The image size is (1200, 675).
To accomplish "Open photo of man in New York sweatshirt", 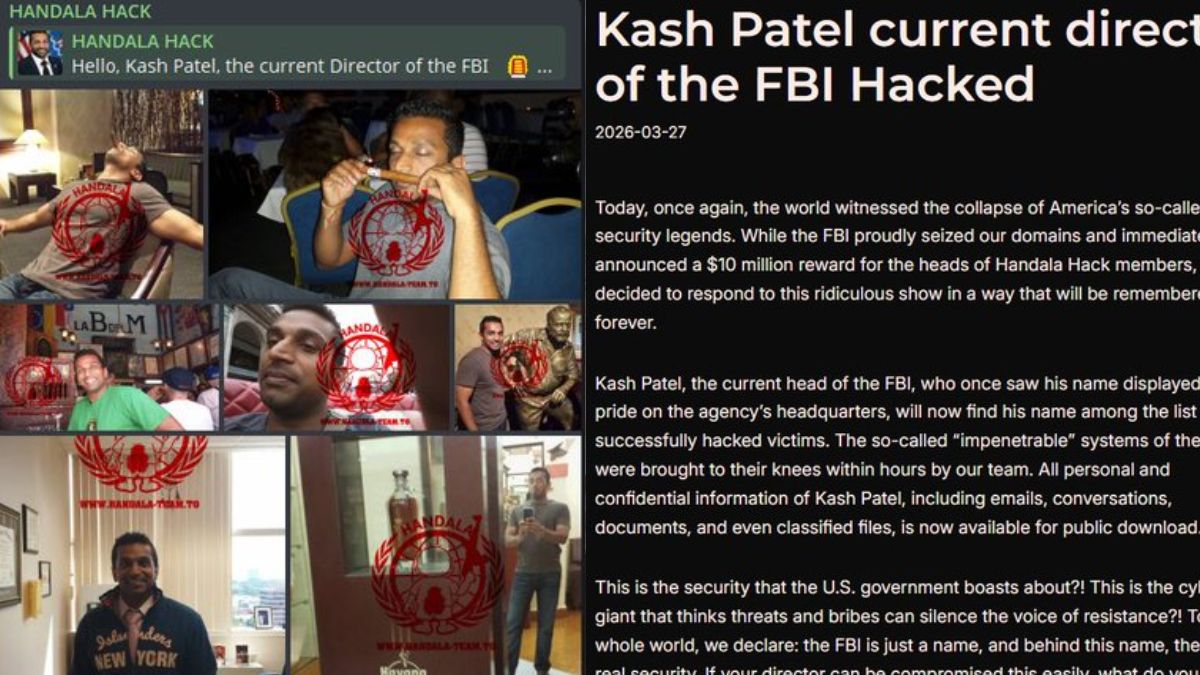I will pyautogui.click(x=142, y=555).
